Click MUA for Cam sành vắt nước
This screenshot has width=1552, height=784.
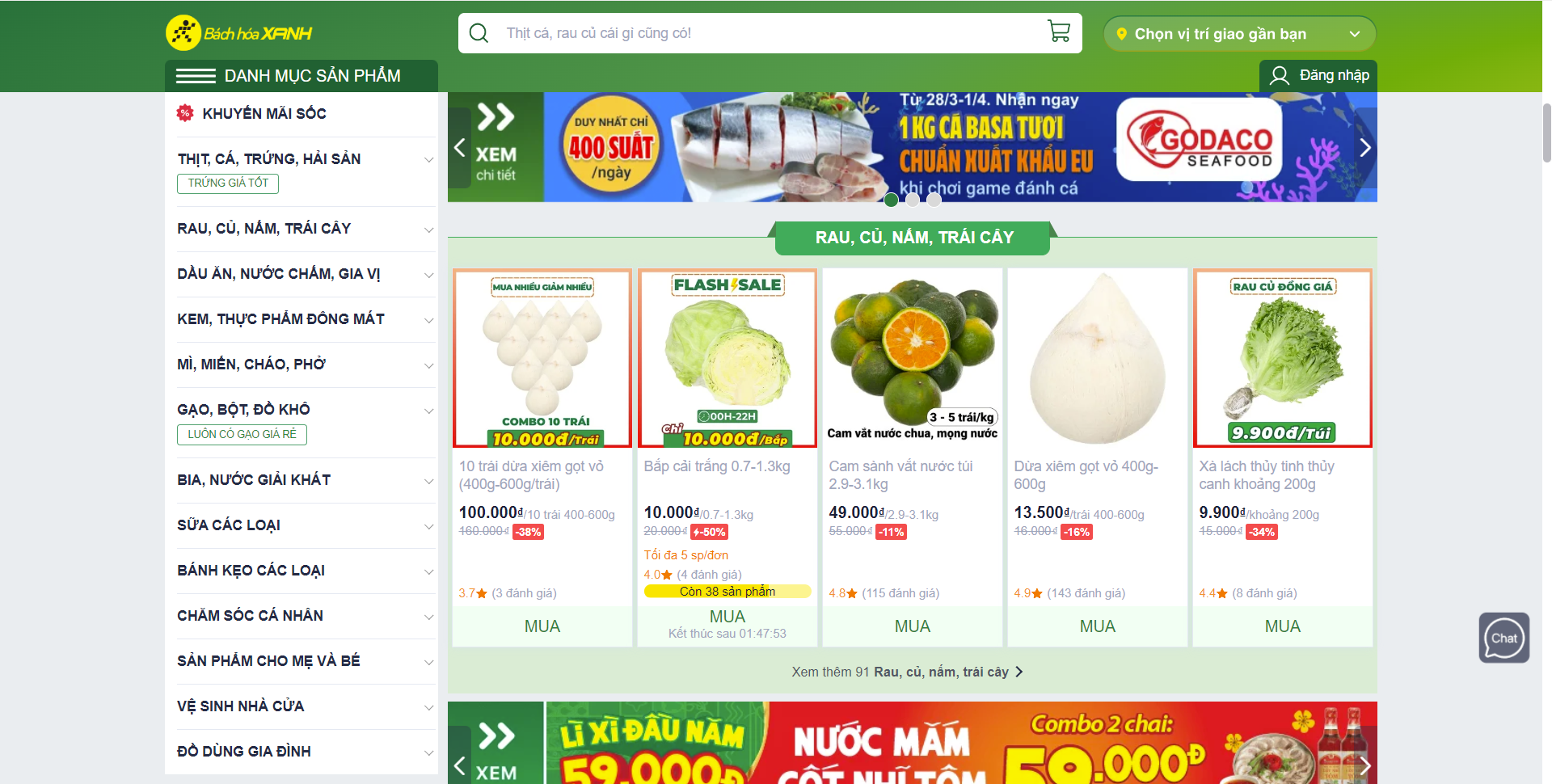coord(912,626)
